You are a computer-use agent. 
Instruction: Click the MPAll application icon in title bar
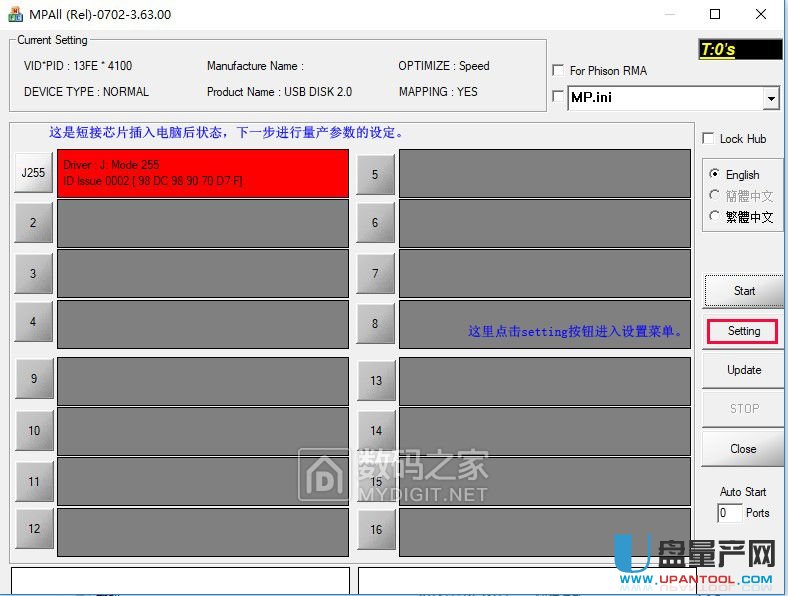(x=14, y=14)
